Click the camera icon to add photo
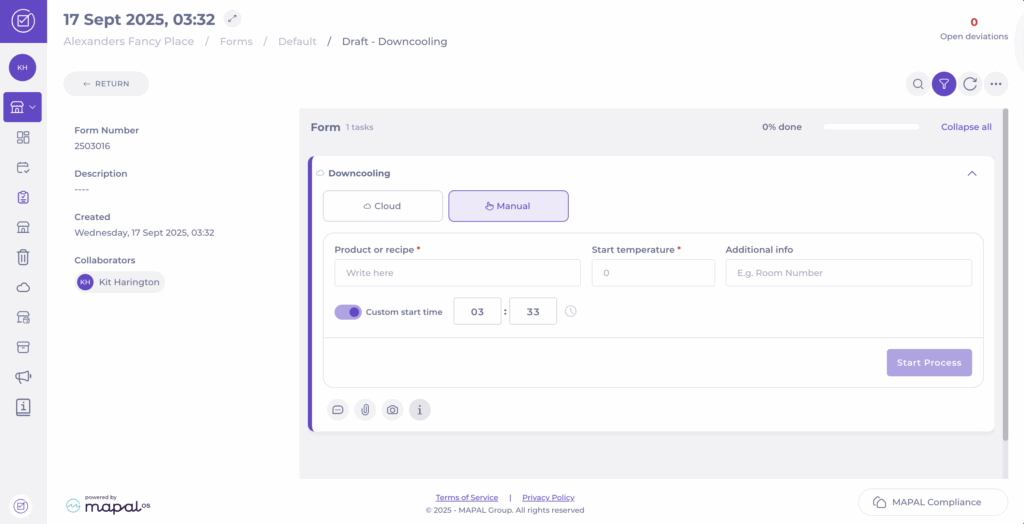The image size is (1024, 524). [x=393, y=409]
